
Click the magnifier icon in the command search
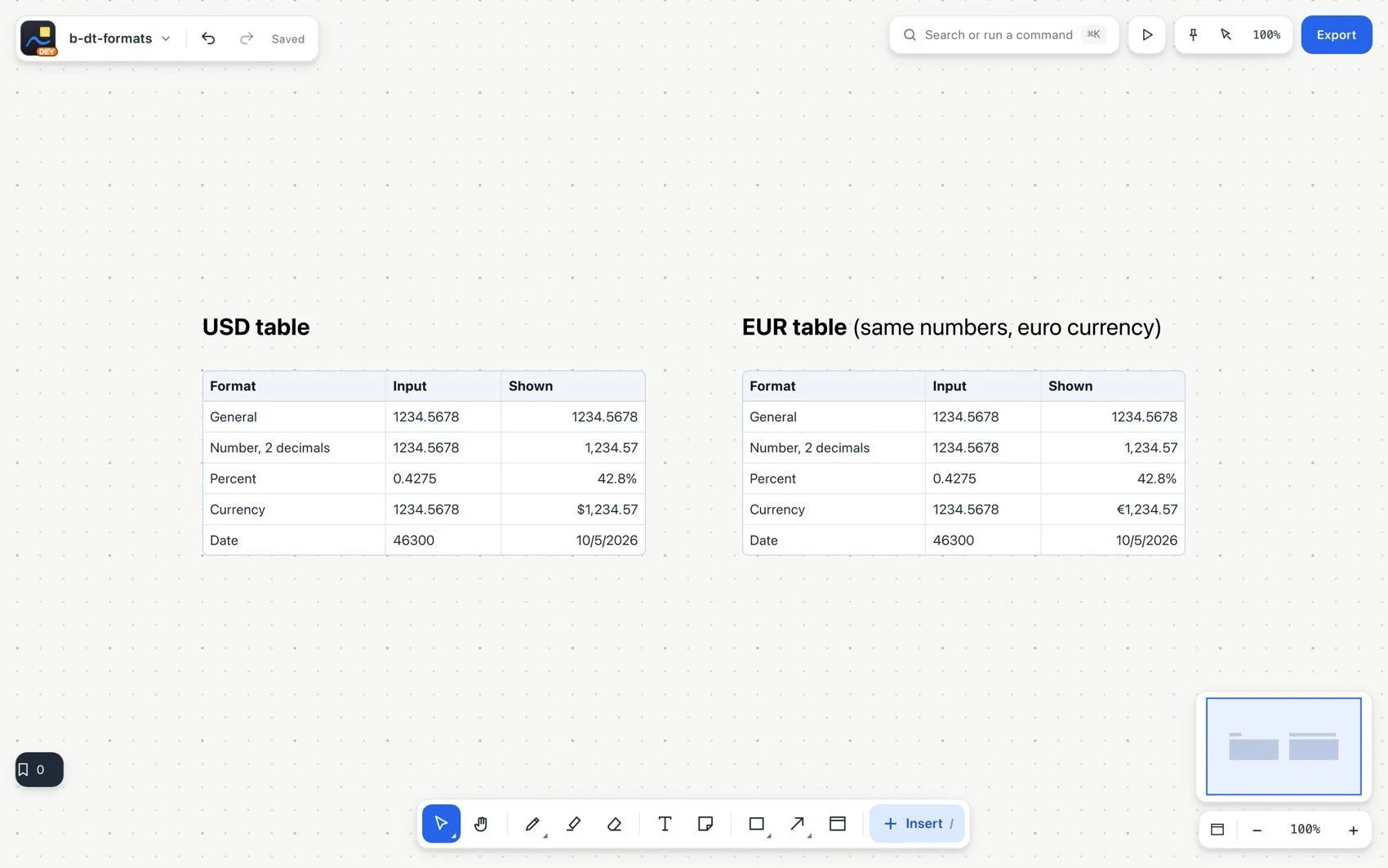point(910,35)
